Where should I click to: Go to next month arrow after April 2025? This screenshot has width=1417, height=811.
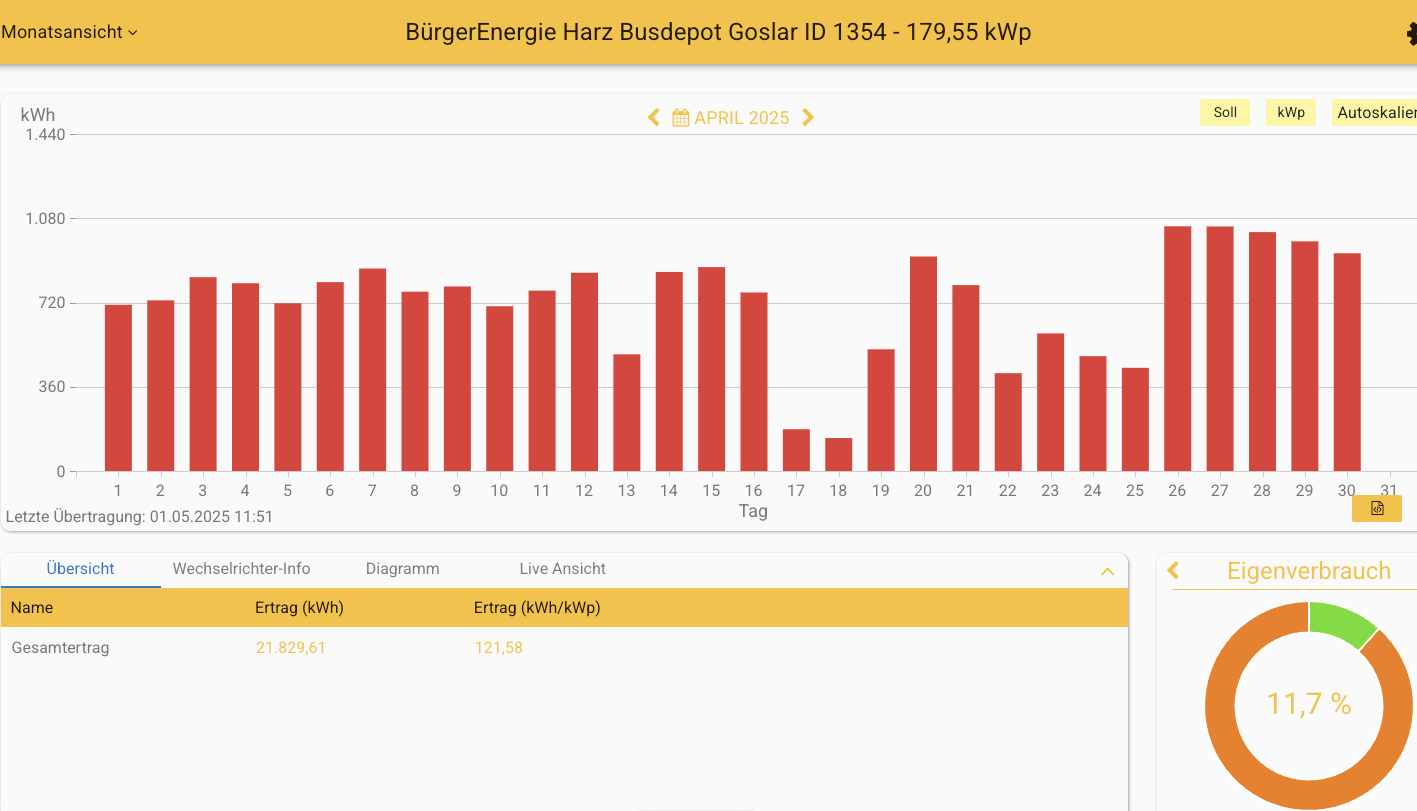pos(808,118)
